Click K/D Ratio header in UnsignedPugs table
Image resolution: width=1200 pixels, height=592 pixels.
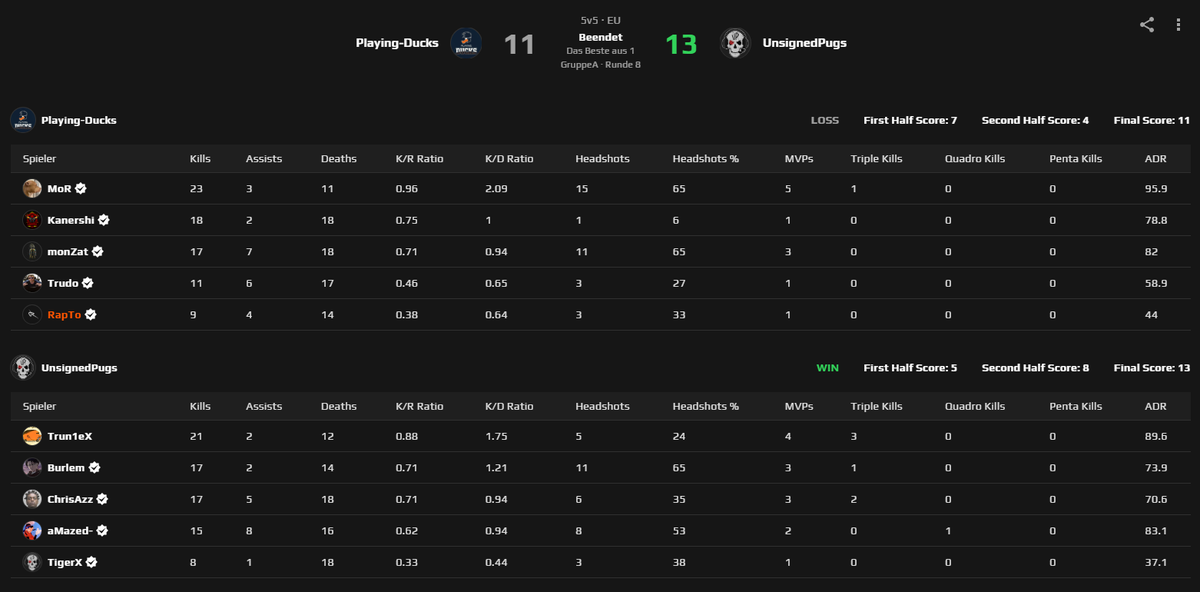509,406
